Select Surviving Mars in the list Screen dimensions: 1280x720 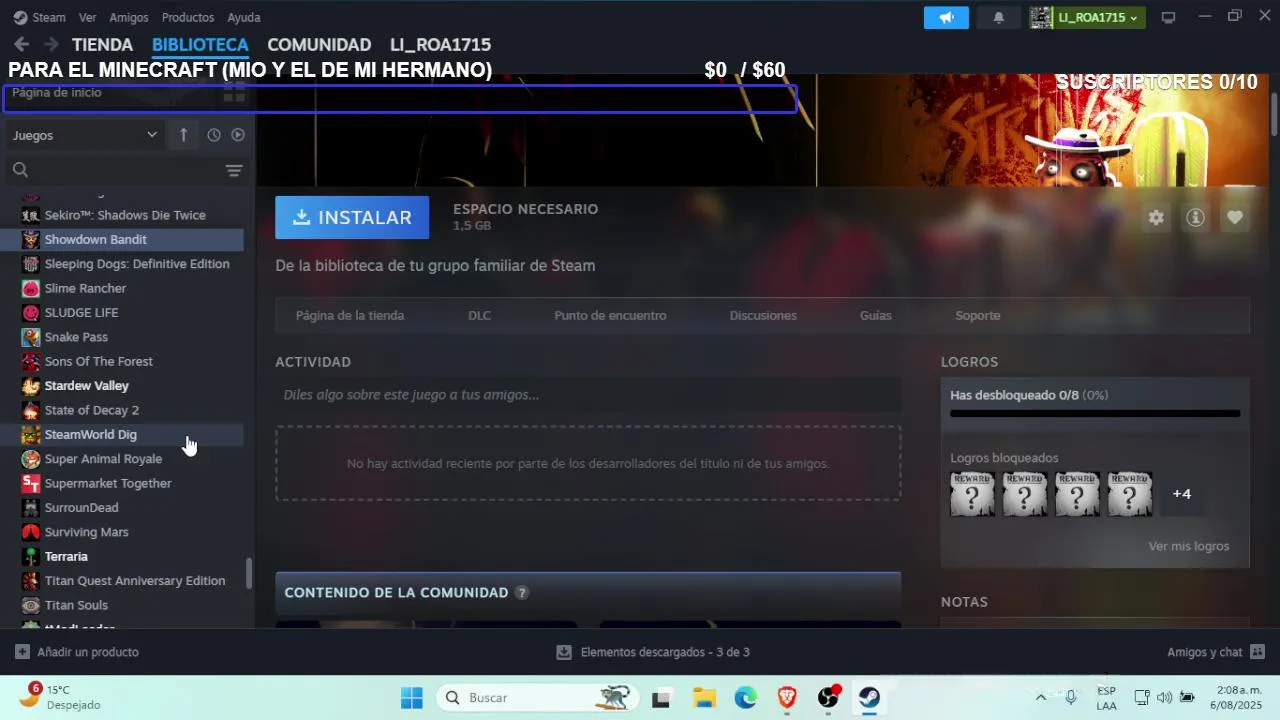(86, 532)
